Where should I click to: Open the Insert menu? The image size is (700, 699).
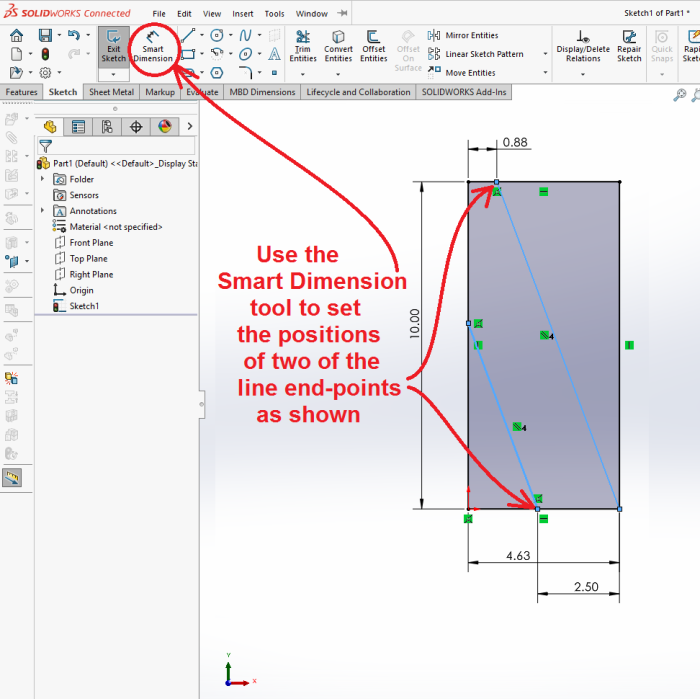click(x=242, y=14)
